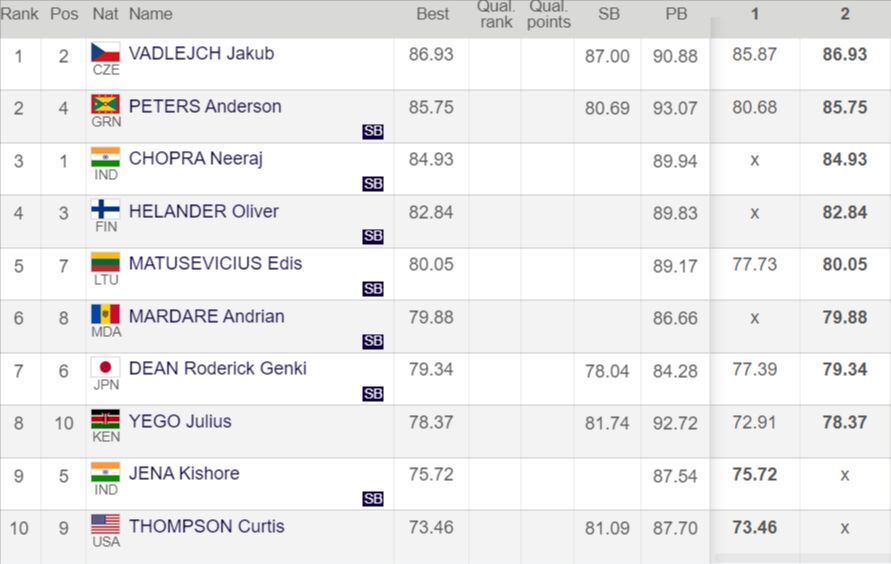Click the SB badge in Jena's row

[x=373, y=499]
